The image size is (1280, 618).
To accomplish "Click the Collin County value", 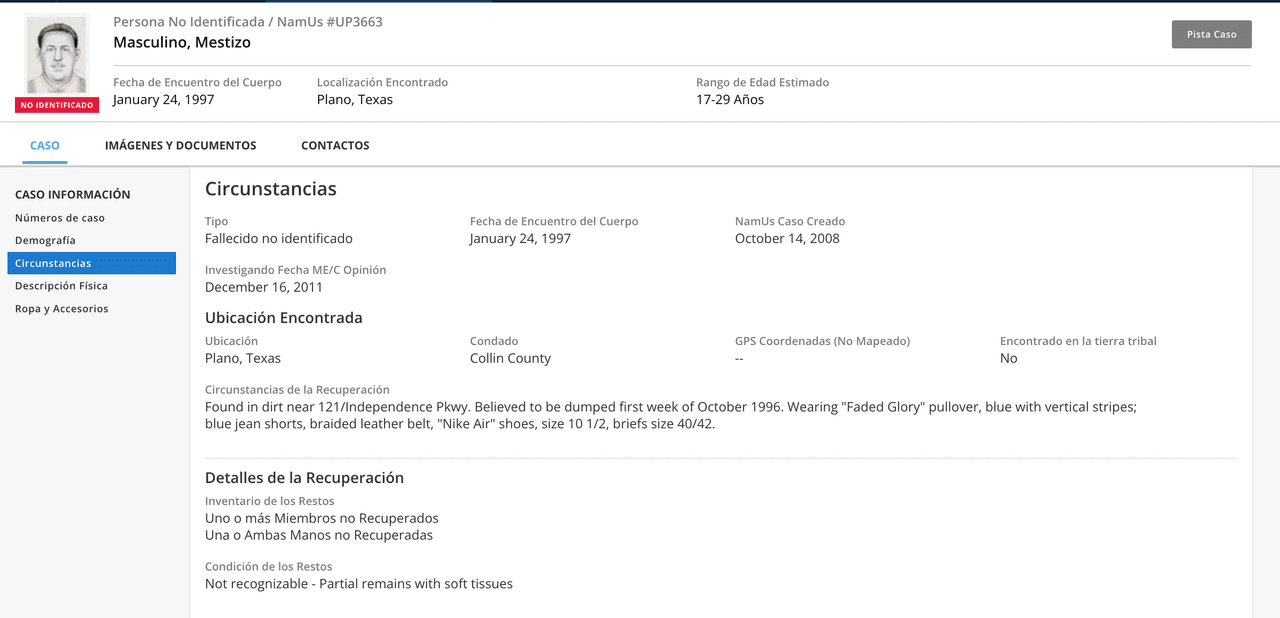I will point(510,358).
